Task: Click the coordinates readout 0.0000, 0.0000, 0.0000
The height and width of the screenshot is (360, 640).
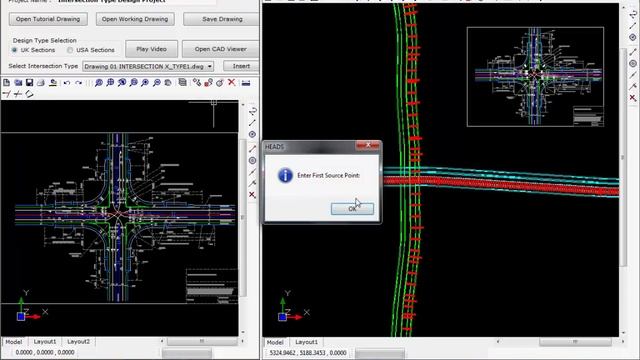Action: [x=45, y=352]
